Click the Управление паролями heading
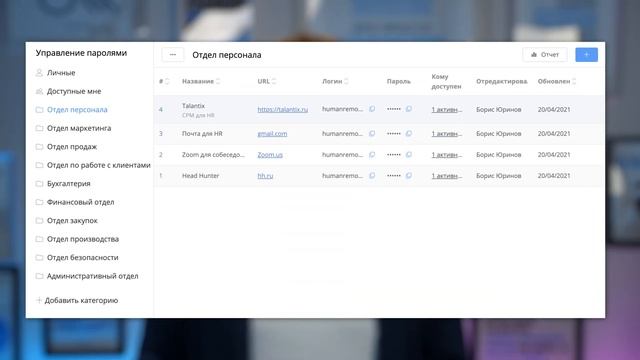The image size is (640, 360). (x=81, y=53)
